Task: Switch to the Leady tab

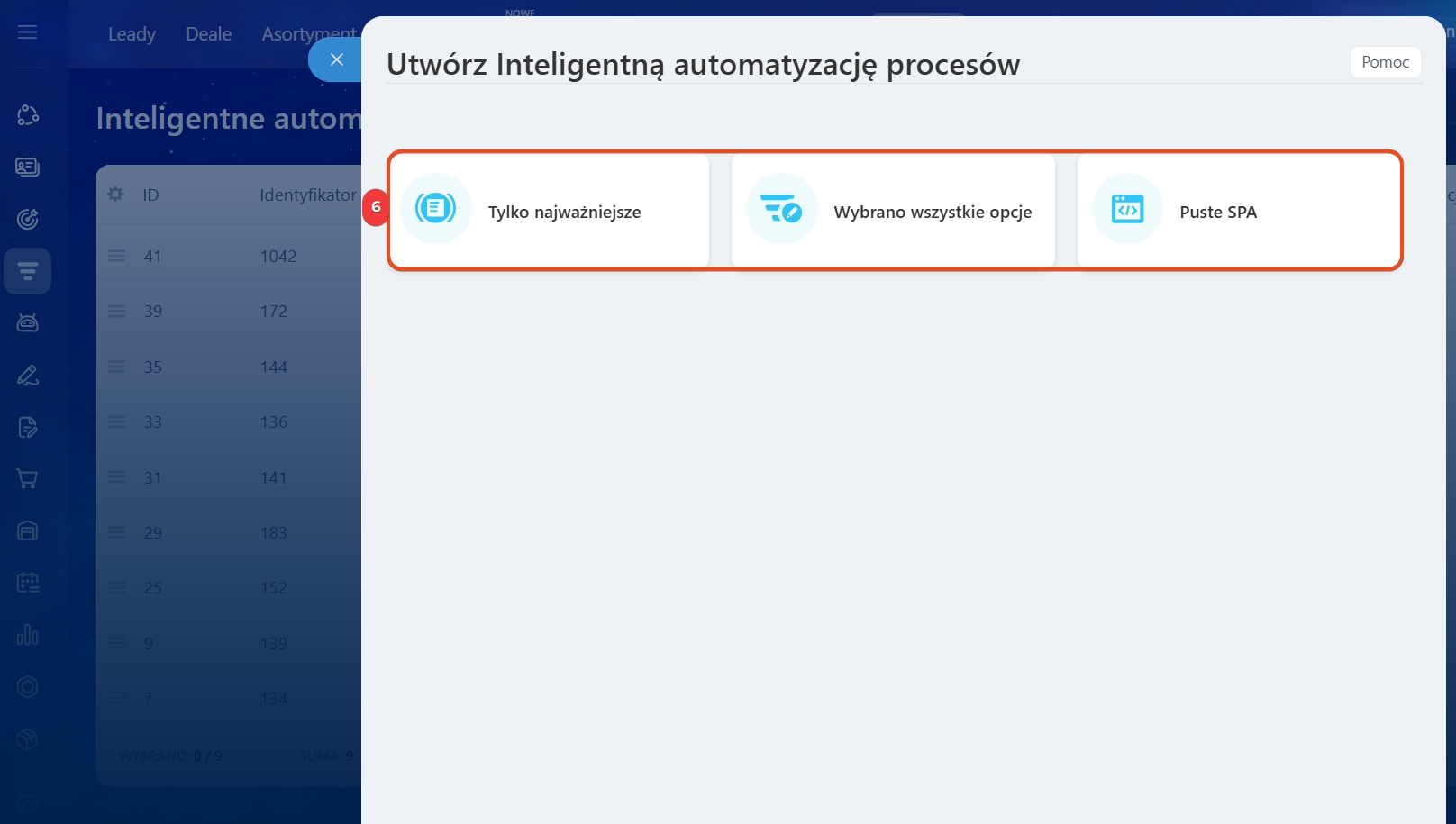Action: (132, 34)
